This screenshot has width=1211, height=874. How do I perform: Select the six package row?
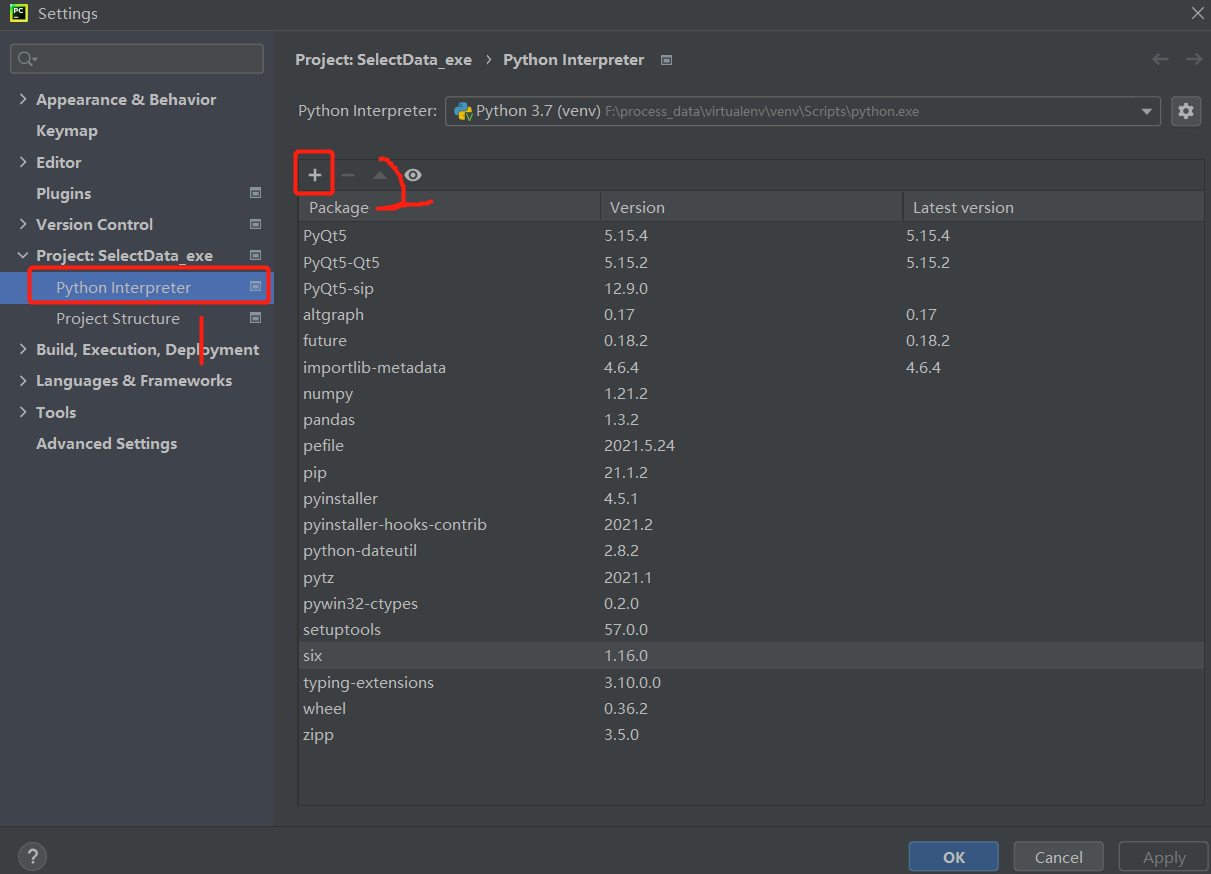pyautogui.click(x=751, y=655)
